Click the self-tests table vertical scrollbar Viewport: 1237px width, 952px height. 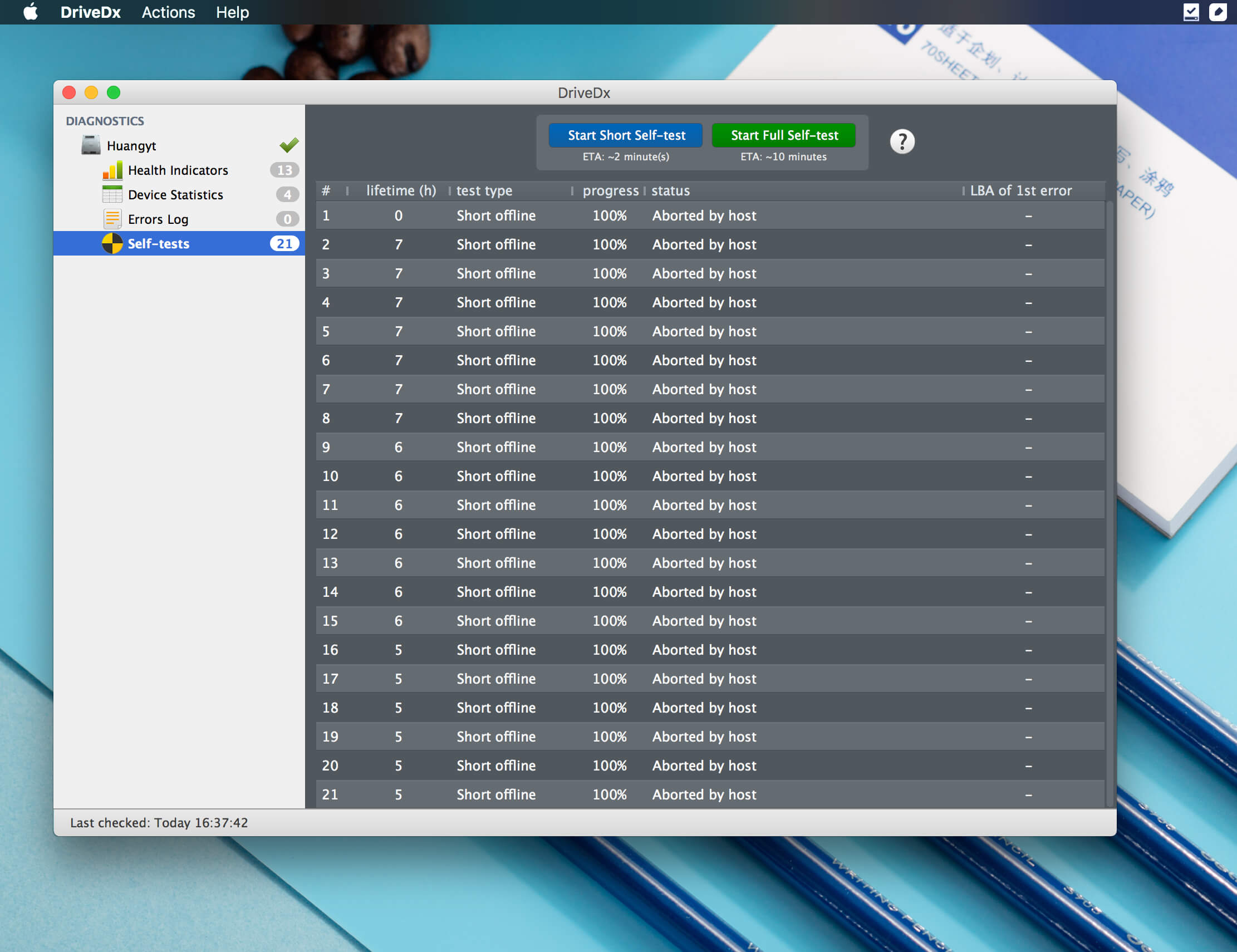click(1110, 504)
